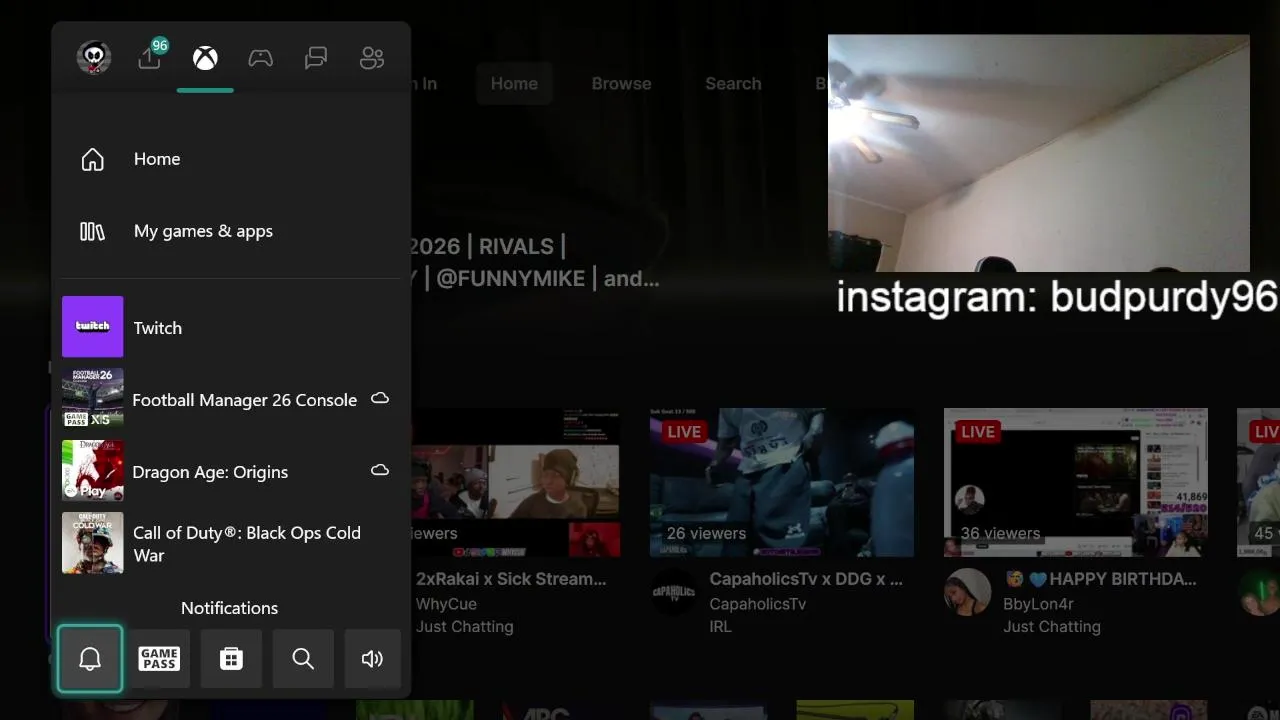Select the Xbox home tab icon
Image resolution: width=1280 pixels, height=720 pixels.
pyautogui.click(x=205, y=58)
